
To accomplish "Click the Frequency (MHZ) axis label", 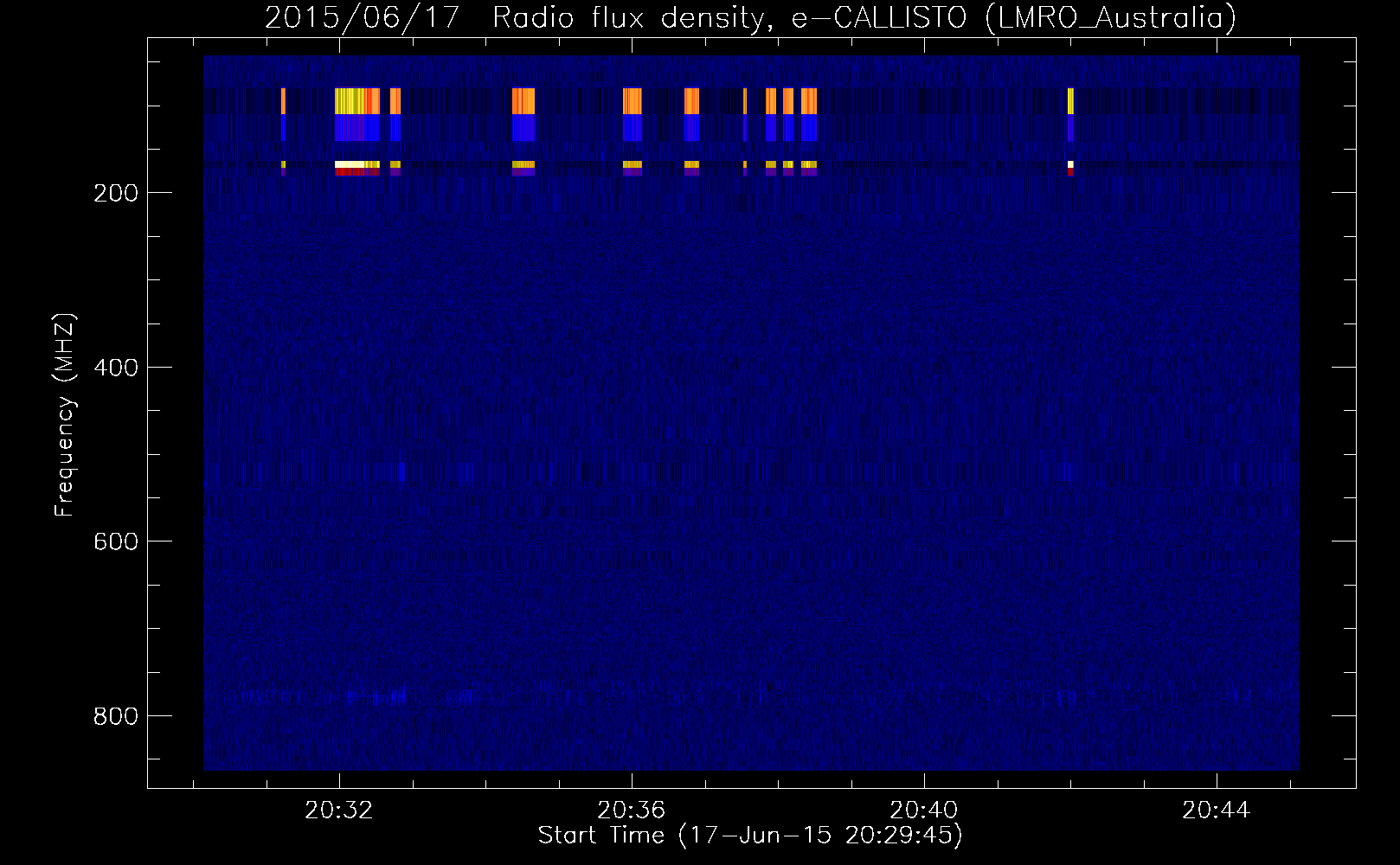I will (65, 415).
